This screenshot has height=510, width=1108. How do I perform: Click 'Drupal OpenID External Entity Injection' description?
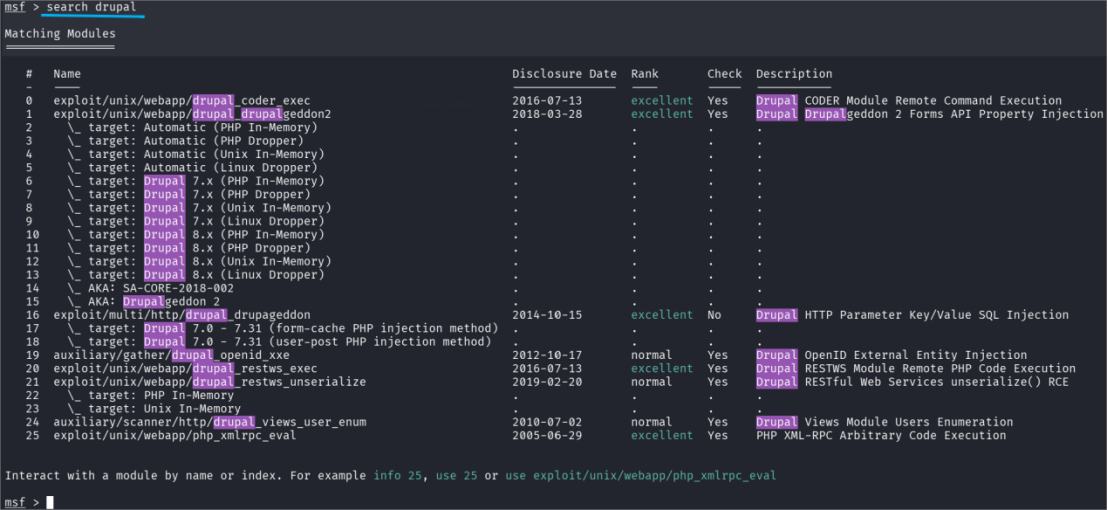pos(892,355)
